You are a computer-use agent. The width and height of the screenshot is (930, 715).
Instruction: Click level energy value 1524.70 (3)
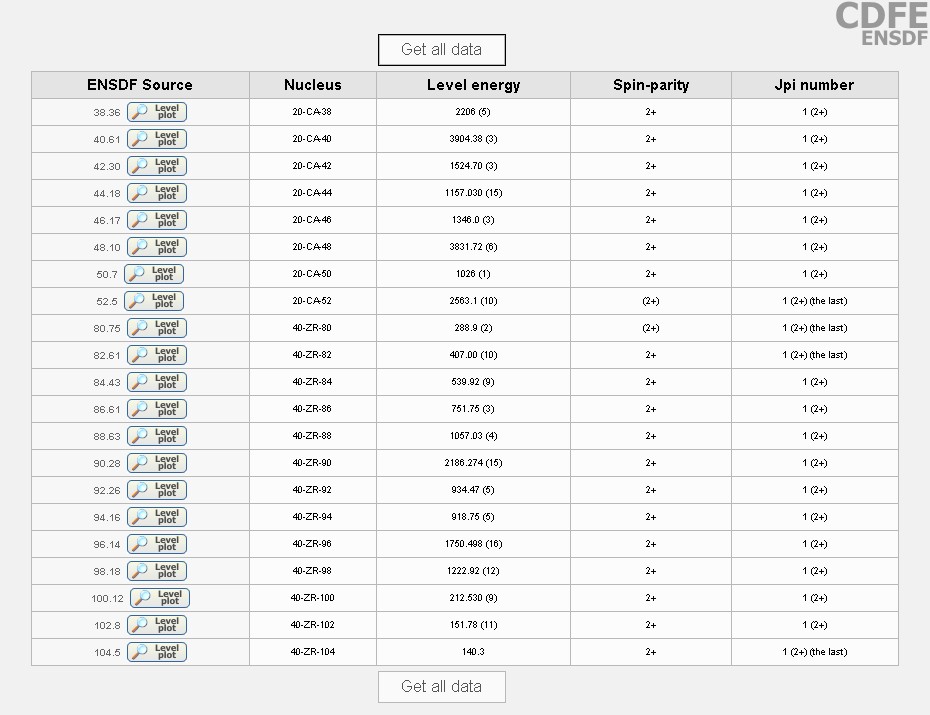473,166
